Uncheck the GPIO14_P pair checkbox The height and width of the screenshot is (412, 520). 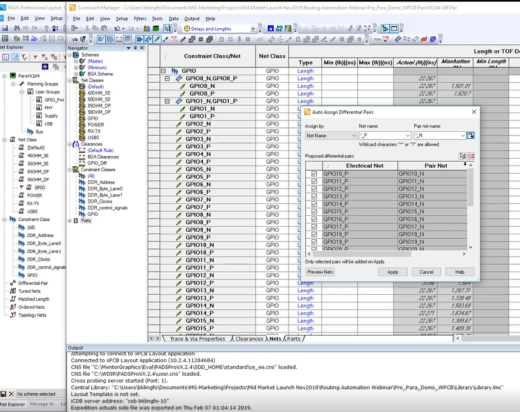[314, 204]
